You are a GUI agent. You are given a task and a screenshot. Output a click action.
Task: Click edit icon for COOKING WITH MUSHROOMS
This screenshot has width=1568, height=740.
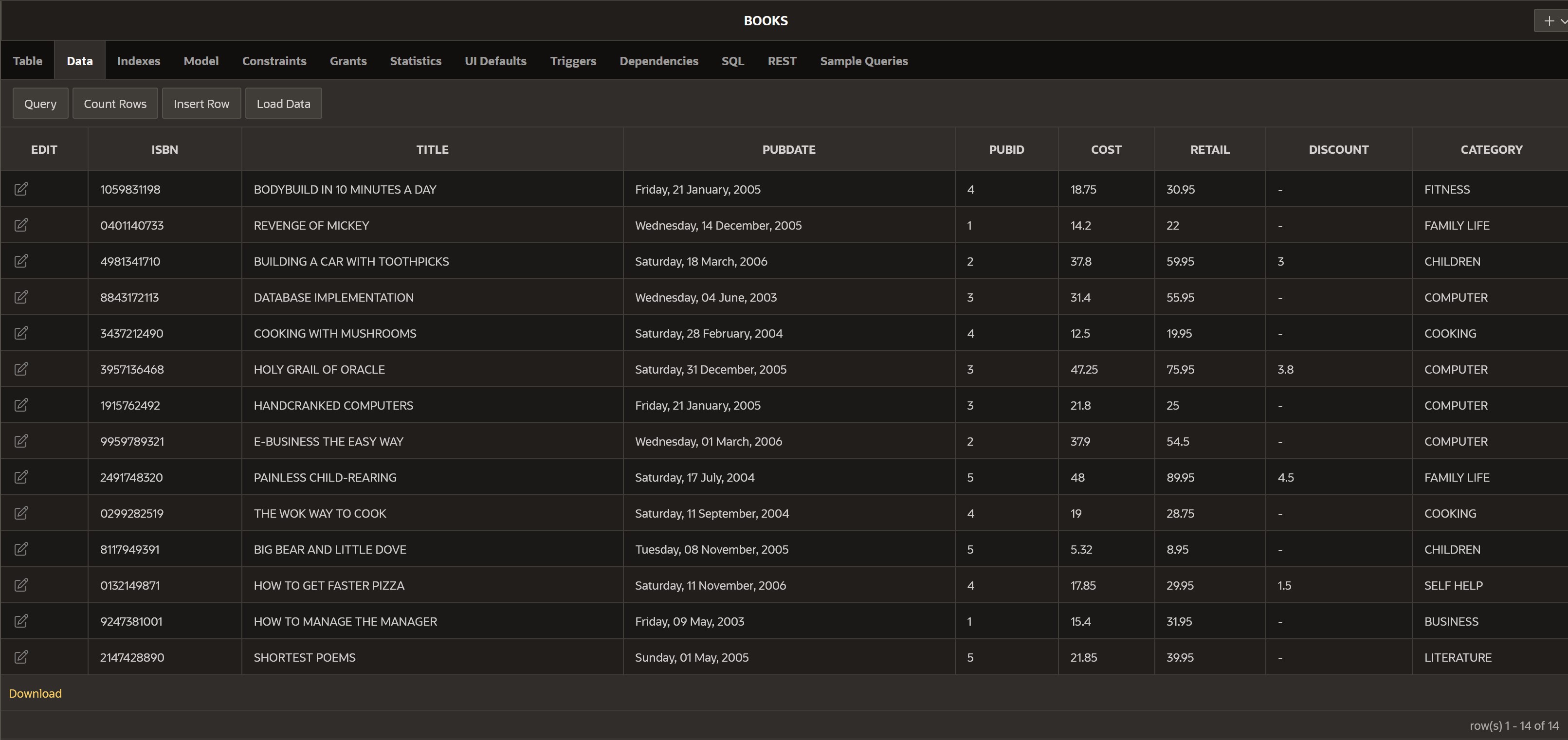coord(21,333)
